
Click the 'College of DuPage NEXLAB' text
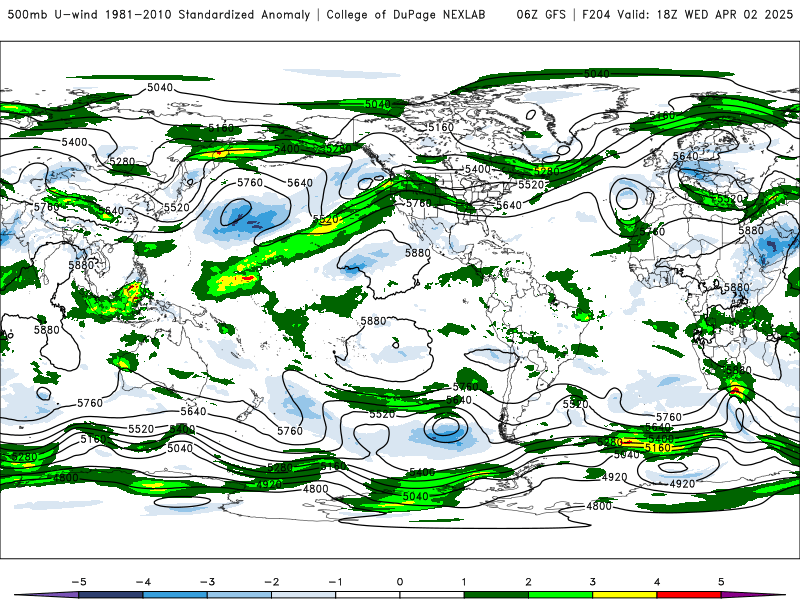coord(406,14)
